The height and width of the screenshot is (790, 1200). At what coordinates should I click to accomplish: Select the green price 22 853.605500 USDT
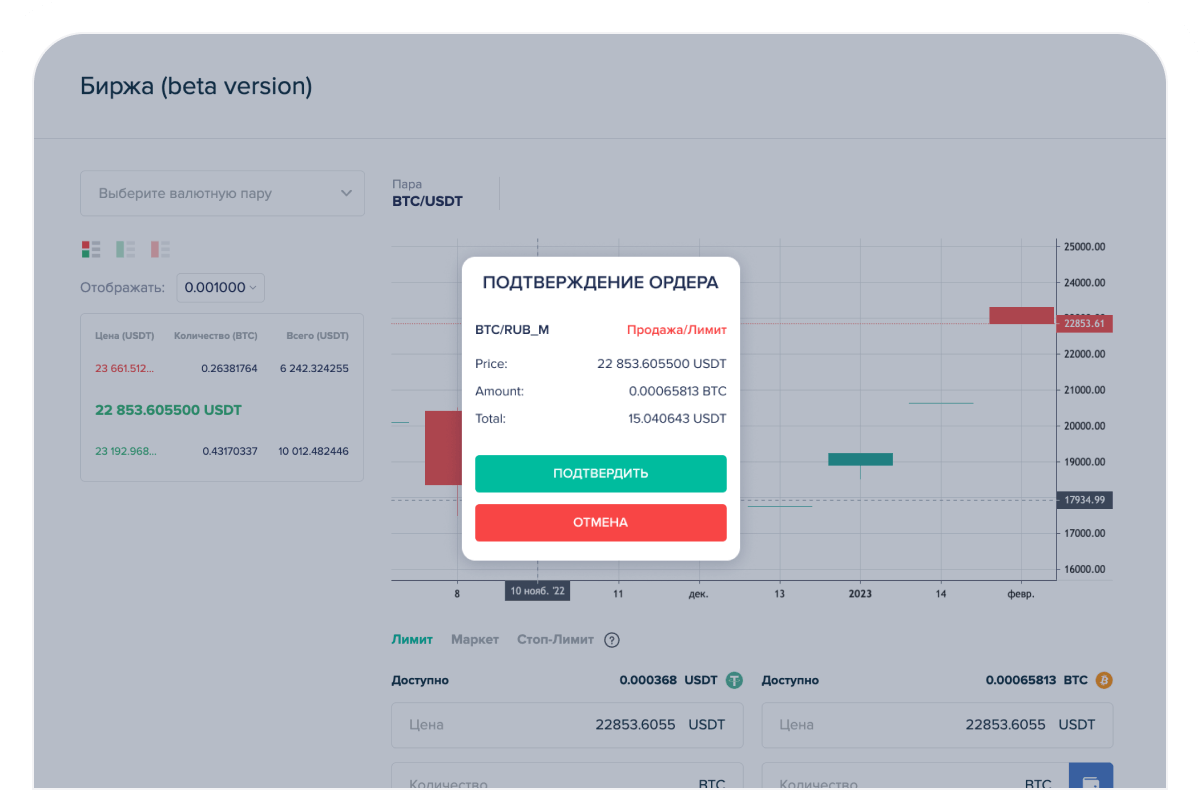[x=168, y=410]
